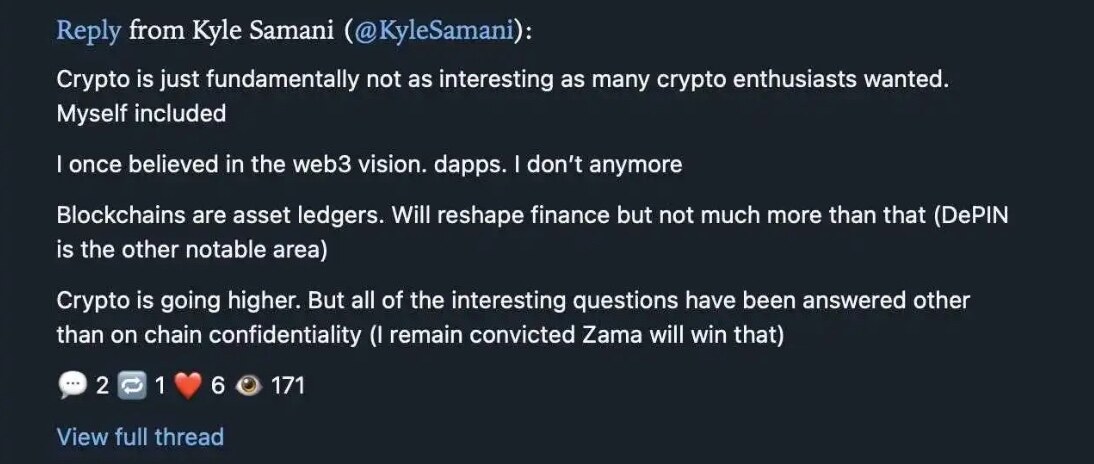This screenshot has width=1094, height=464.
Task: Click the speech bubble replies icon
Action: click(x=72, y=385)
